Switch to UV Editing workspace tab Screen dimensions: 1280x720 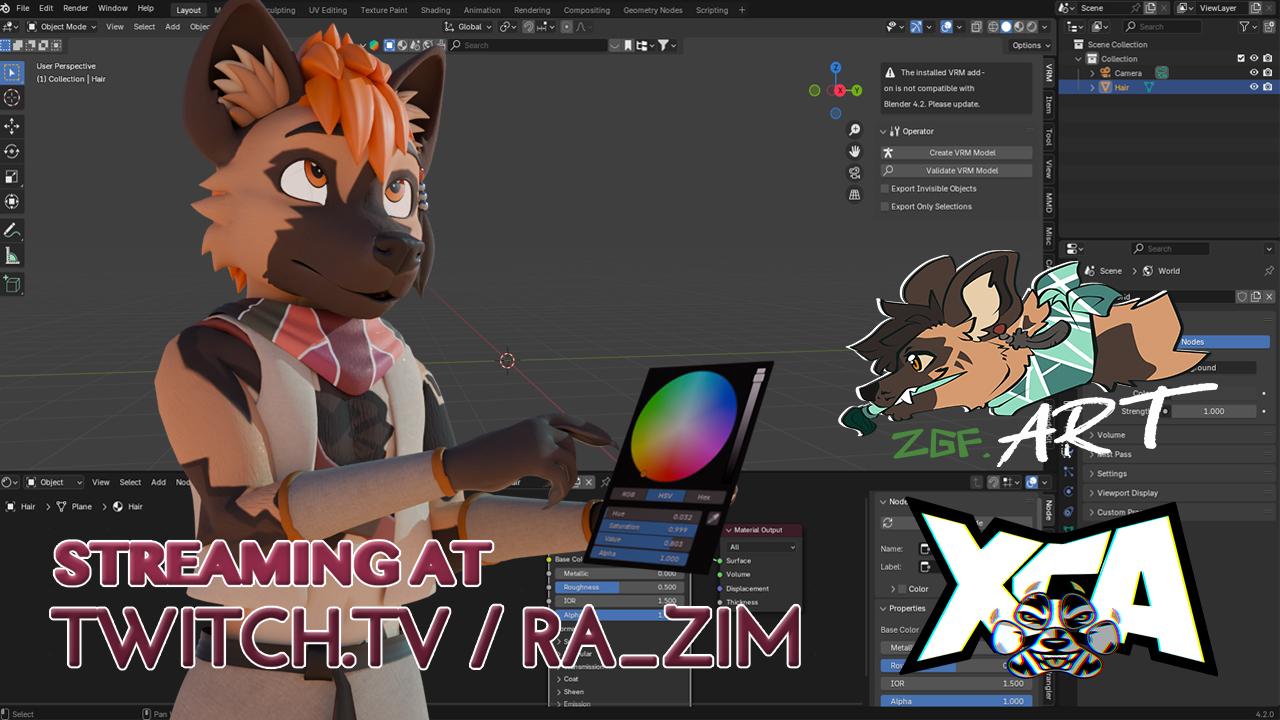click(328, 10)
